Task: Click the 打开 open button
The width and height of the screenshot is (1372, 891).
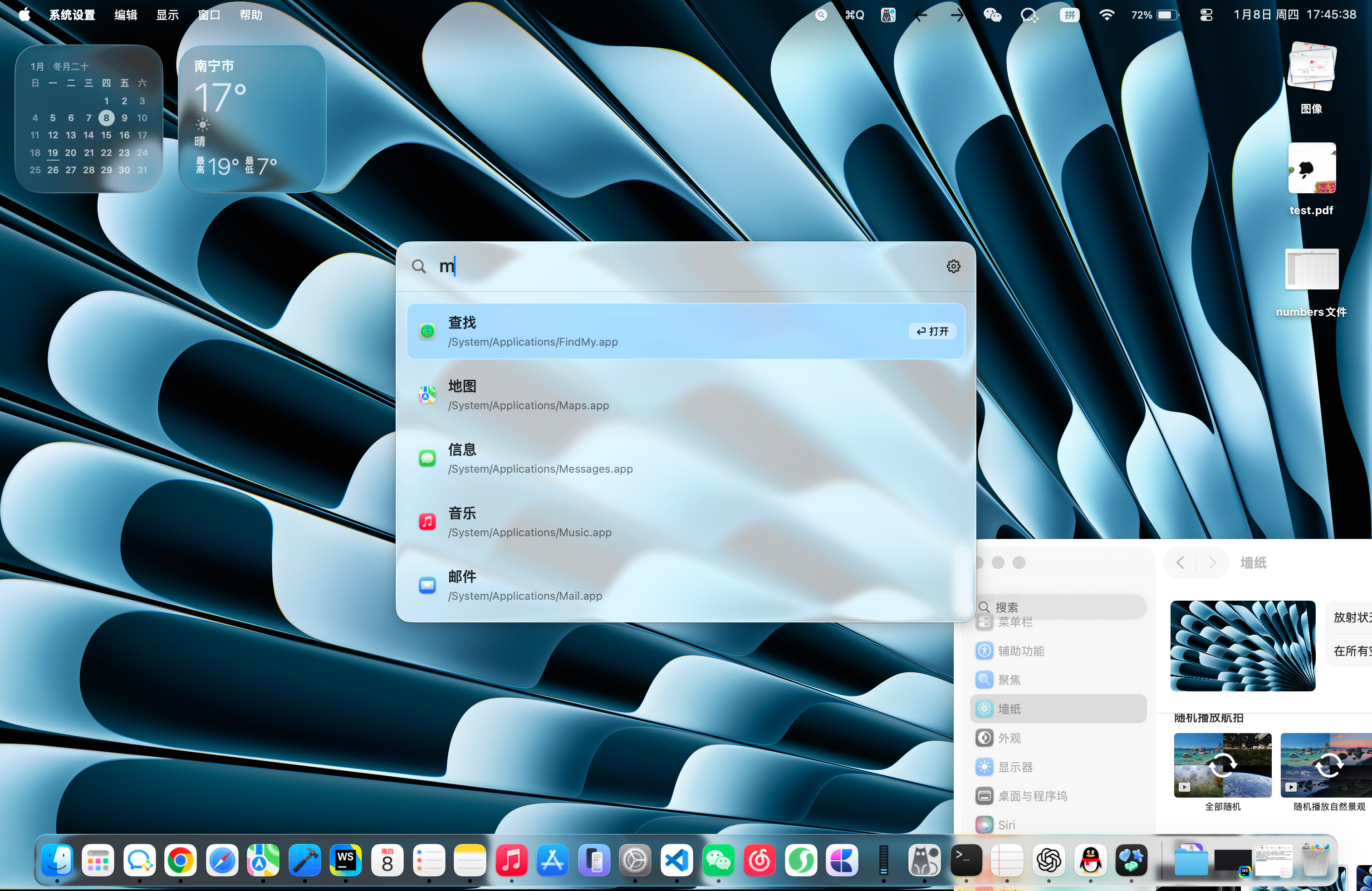Action: [932, 331]
